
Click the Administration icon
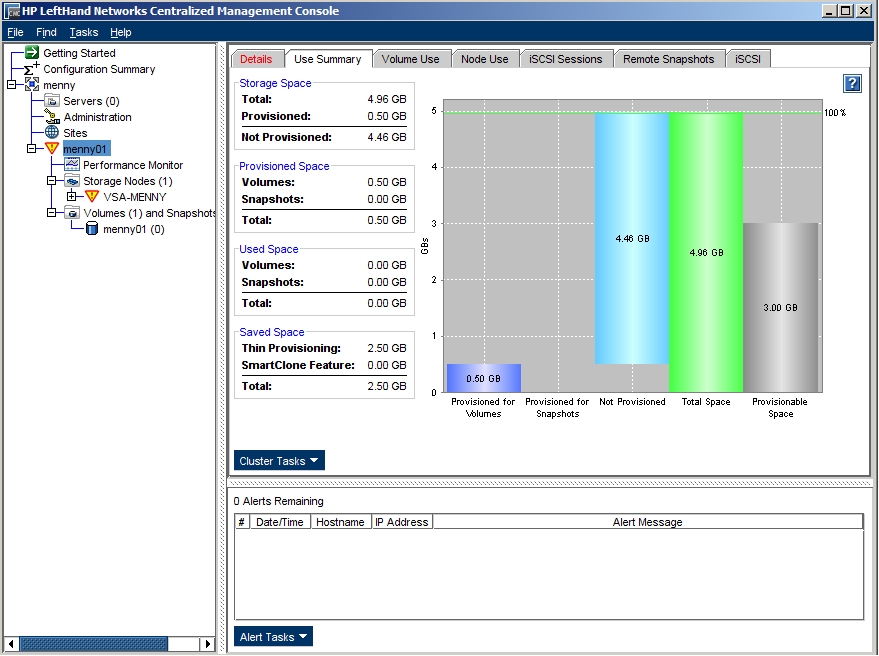click(x=52, y=117)
